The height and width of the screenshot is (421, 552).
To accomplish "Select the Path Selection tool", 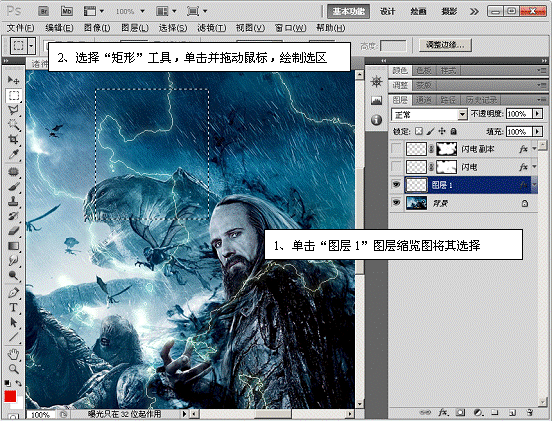I will 13,322.
